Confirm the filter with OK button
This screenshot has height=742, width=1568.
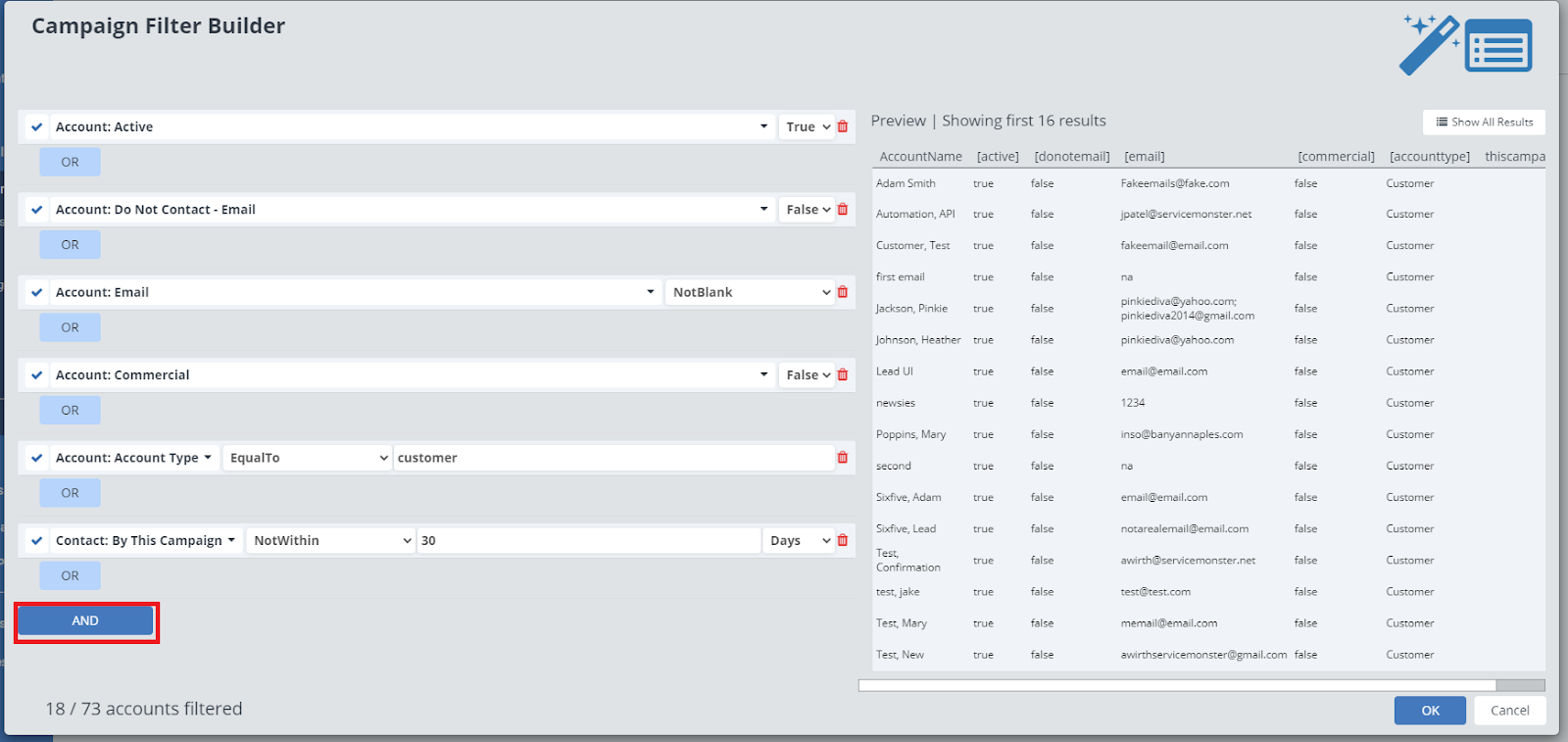1429,711
